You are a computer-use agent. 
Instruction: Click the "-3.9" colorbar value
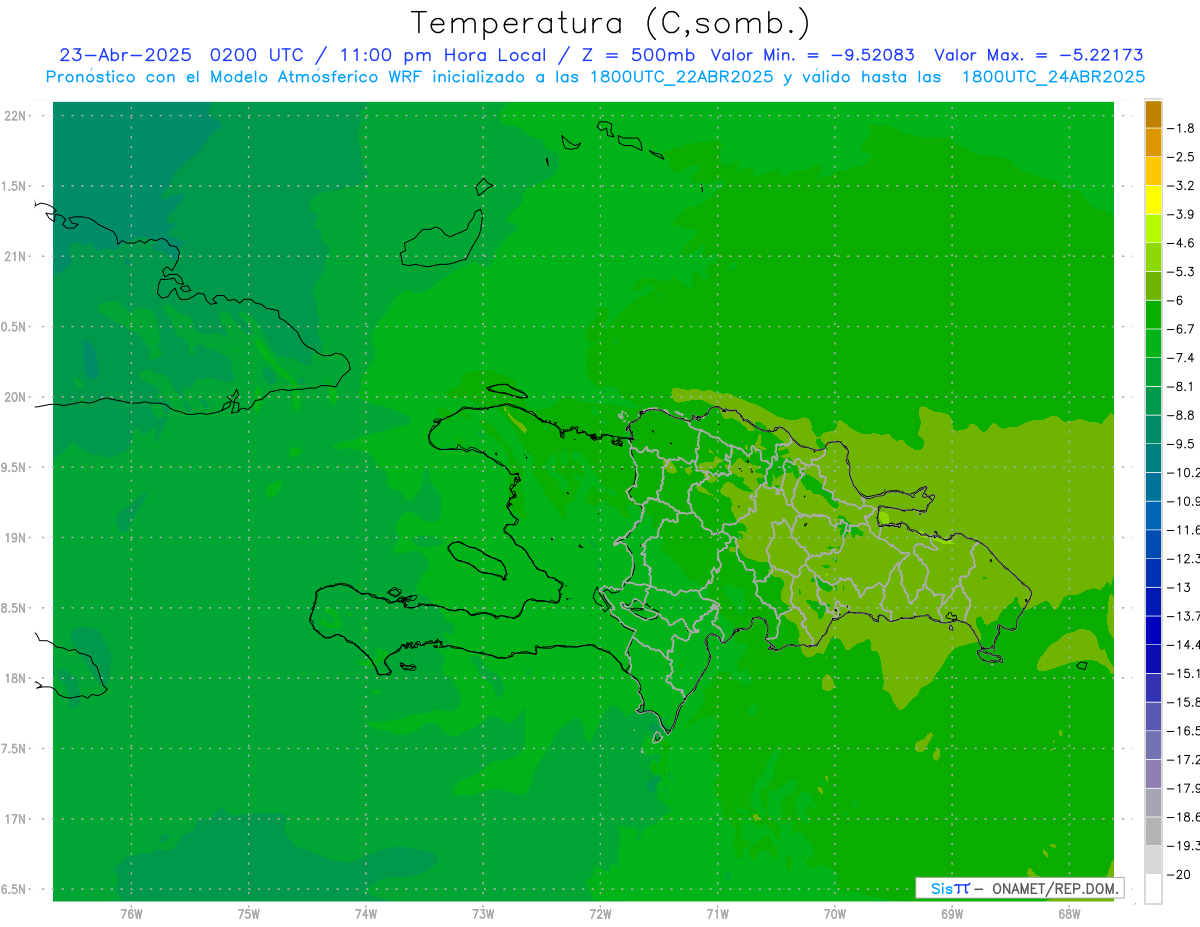pos(1181,214)
